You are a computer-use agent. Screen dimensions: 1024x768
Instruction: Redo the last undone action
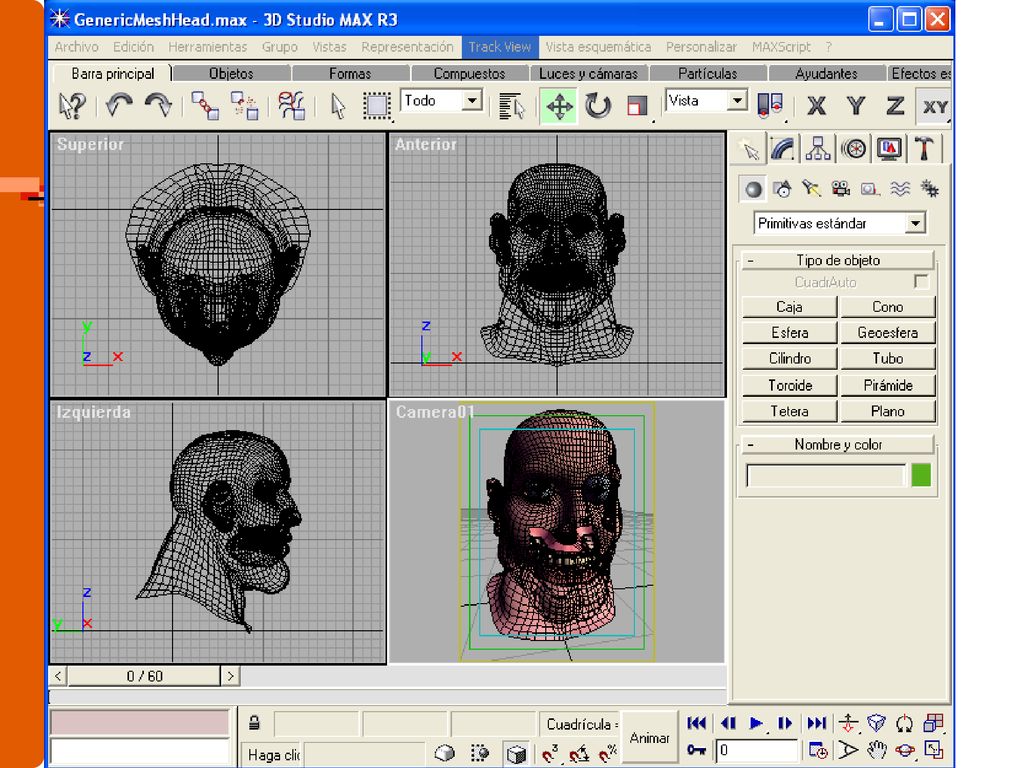click(x=158, y=105)
